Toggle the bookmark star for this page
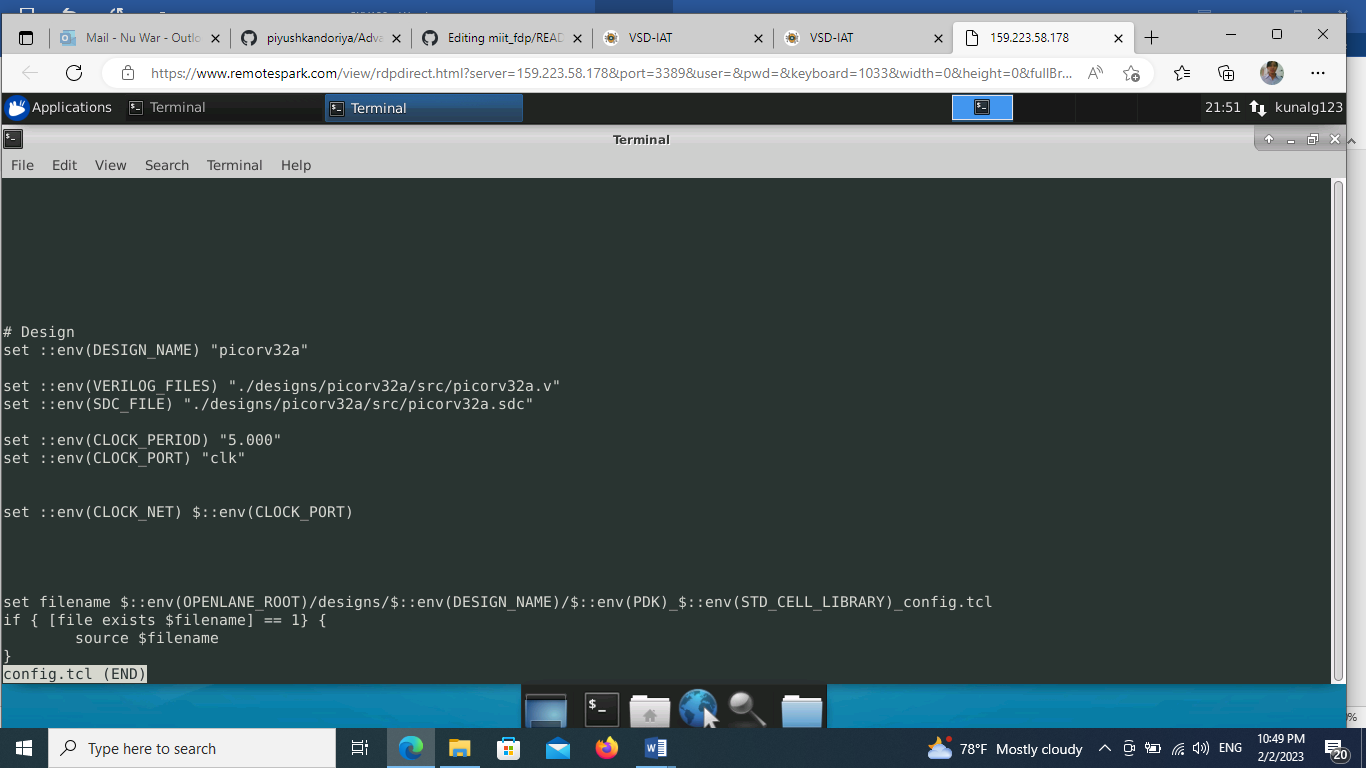The image size is (1366, 768). 1133,73
